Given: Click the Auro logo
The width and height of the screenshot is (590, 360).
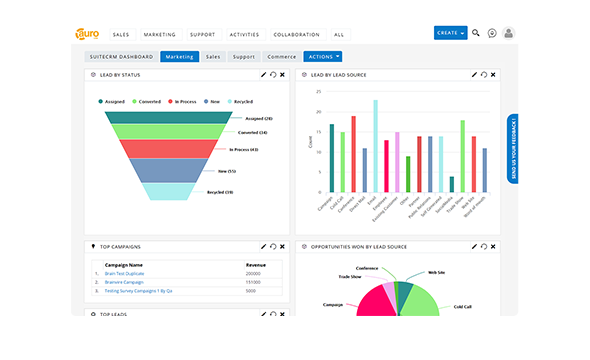Looking at the screenshot, I should (x=87, y=34).
